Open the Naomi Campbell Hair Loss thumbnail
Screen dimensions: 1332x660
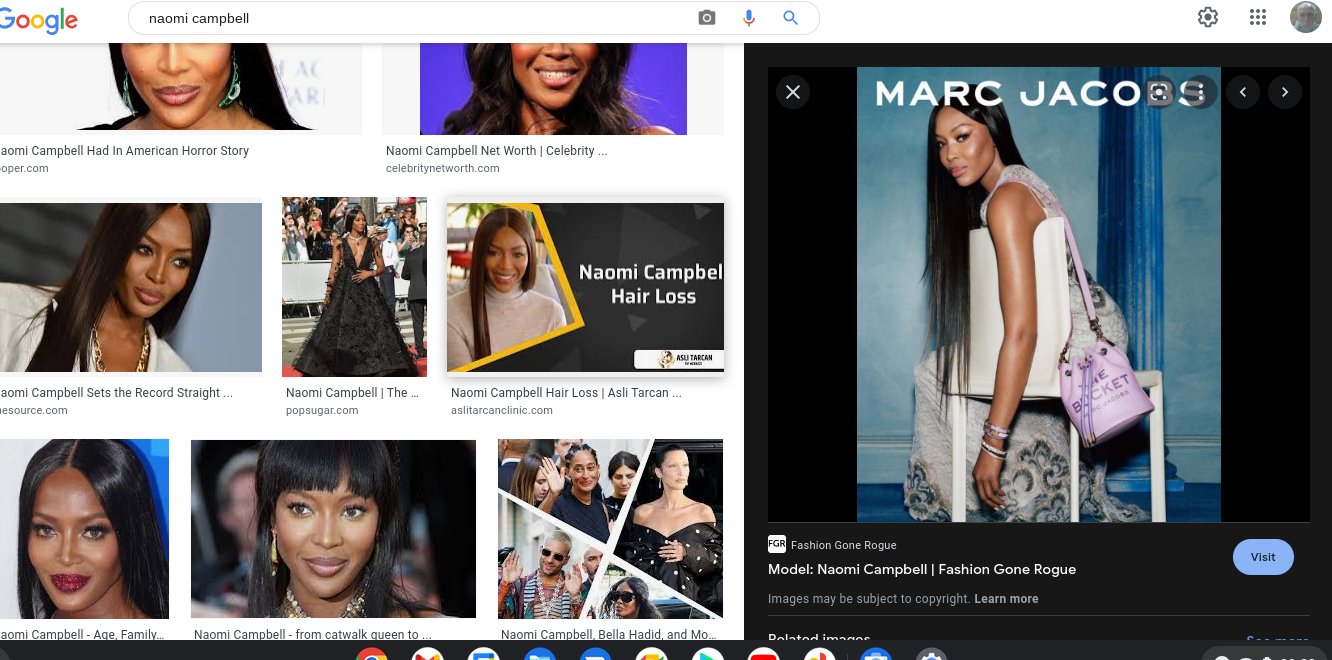click(x=585, y=288)
